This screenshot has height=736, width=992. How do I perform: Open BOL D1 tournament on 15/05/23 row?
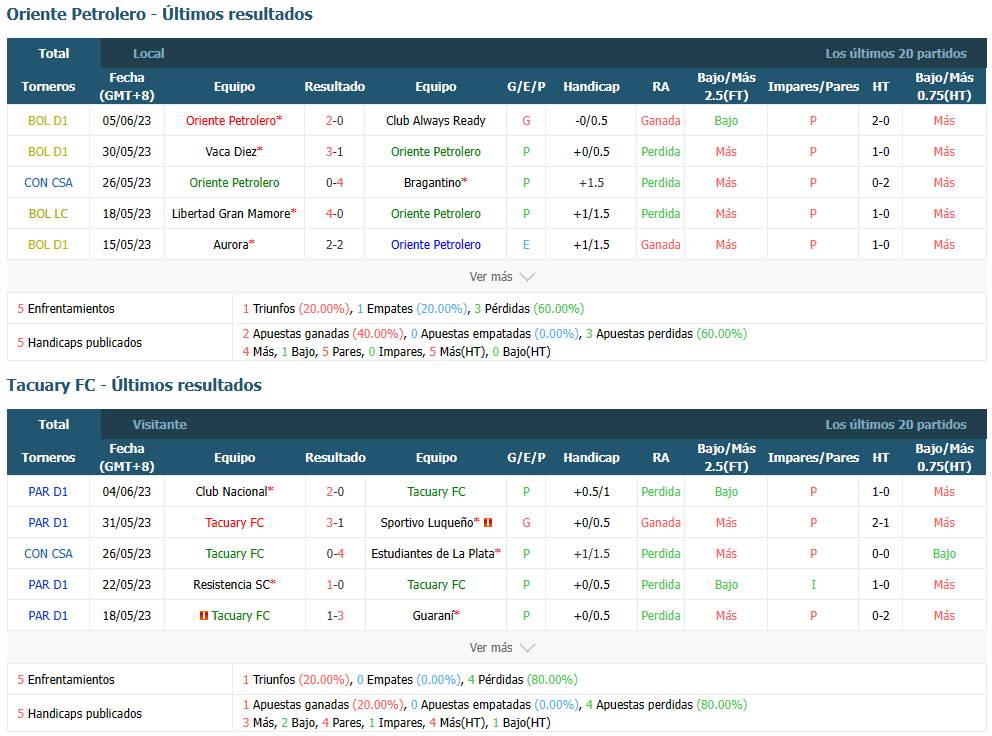pos(48,244)
